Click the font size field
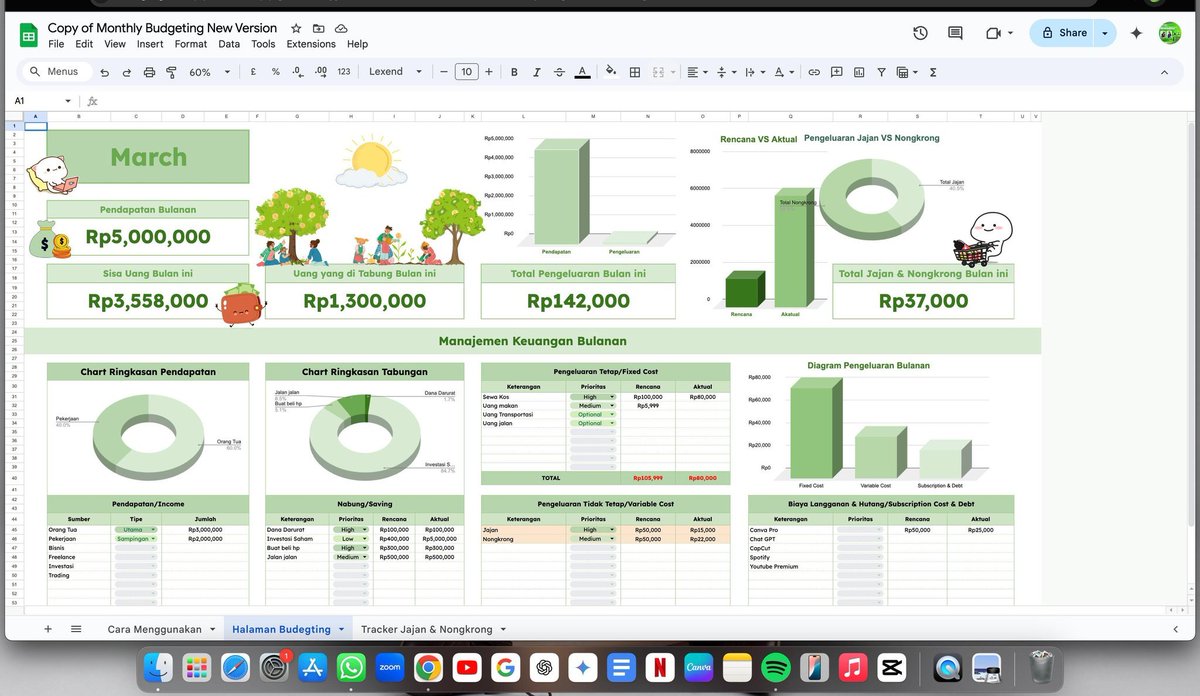Viewport: 1200px width, 696px height. [466, 72]
